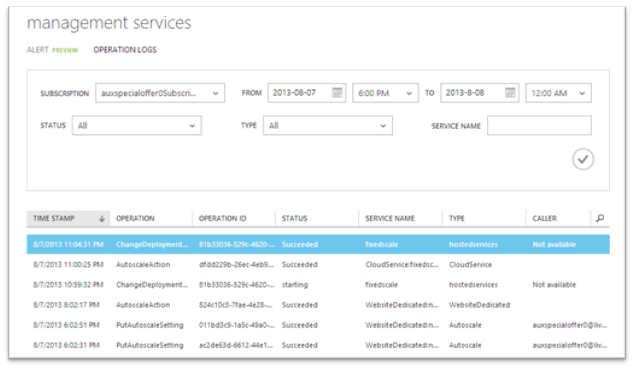This screenshot has width=633, height=368.
Task: Open the TO date calendar picker icon
Action: (x=510, y=93)
